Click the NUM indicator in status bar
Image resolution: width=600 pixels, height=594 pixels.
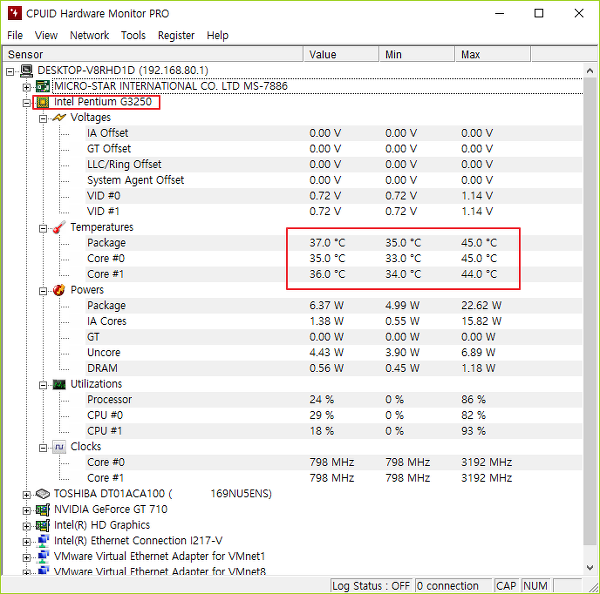point(535,586)
